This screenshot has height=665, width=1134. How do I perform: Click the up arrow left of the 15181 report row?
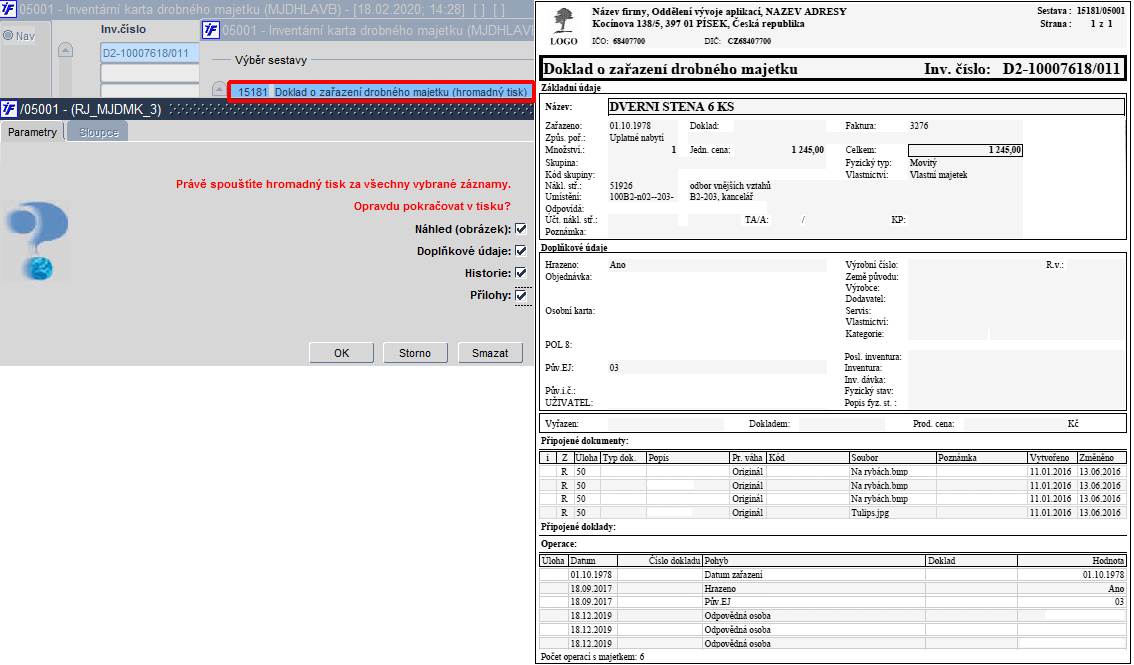click(220, 89)
